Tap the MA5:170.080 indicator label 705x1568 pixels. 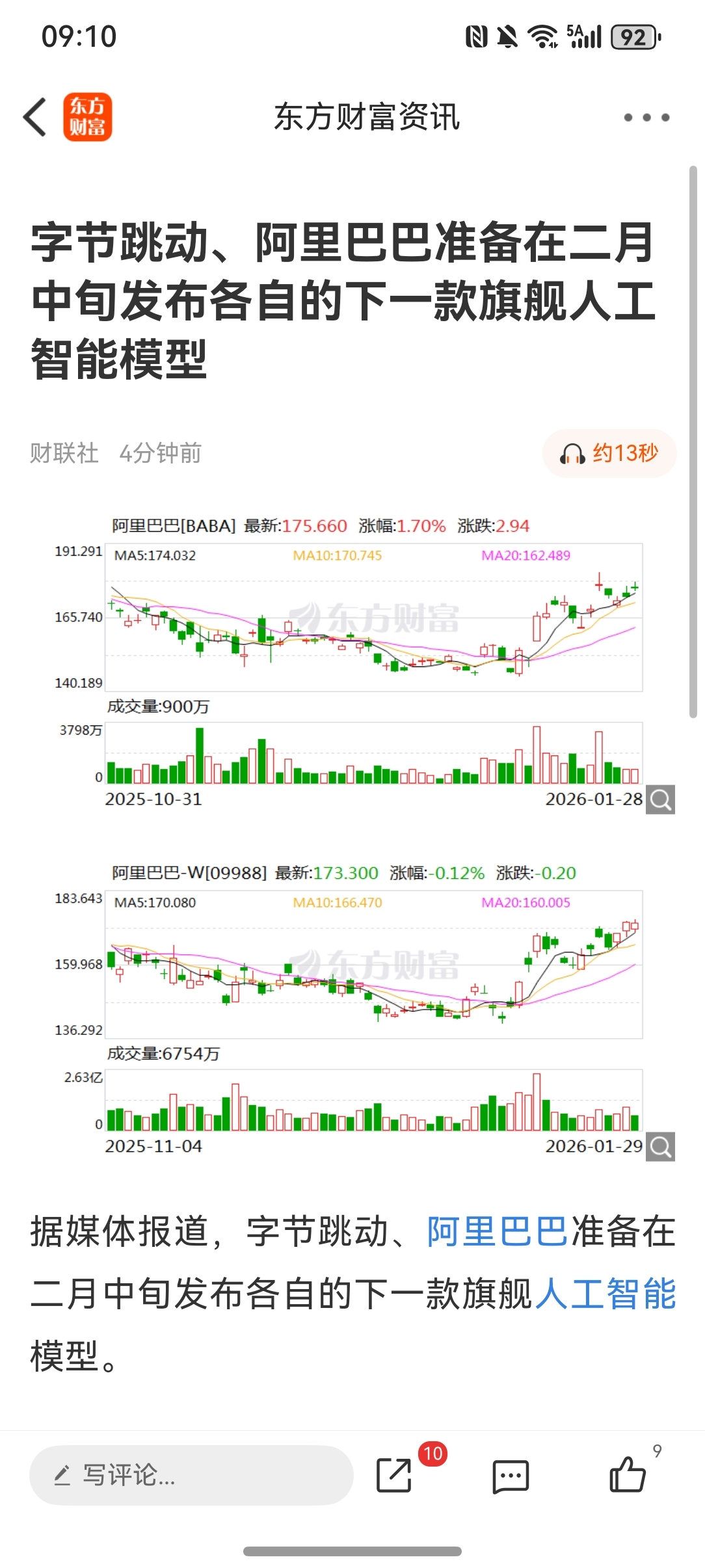click(x=155, y=903)
